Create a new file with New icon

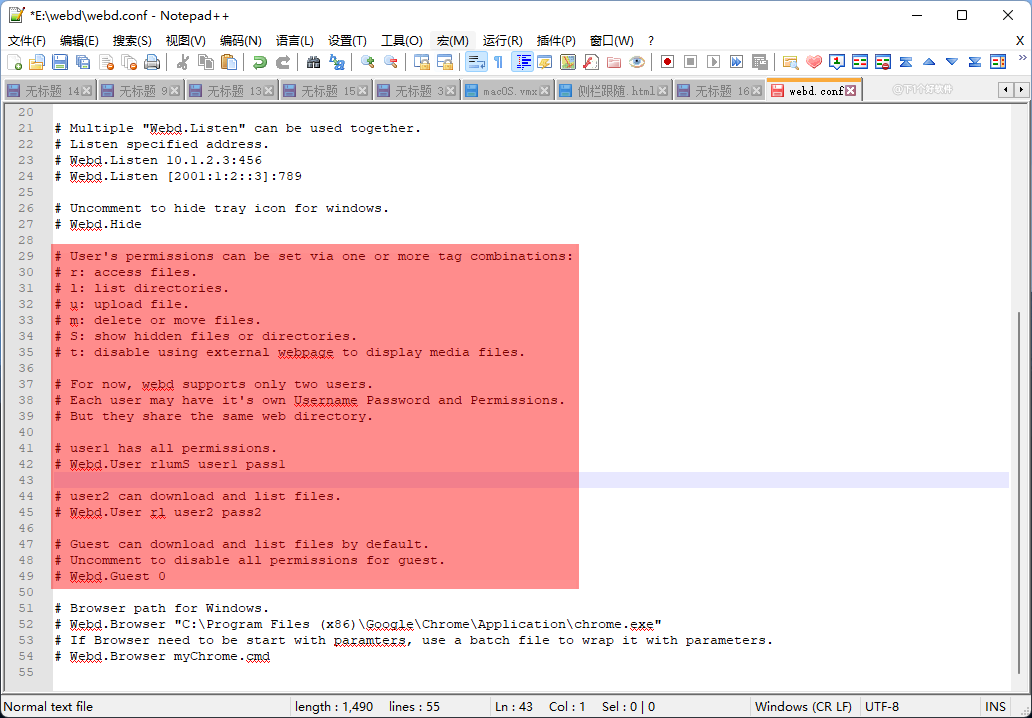14,63
